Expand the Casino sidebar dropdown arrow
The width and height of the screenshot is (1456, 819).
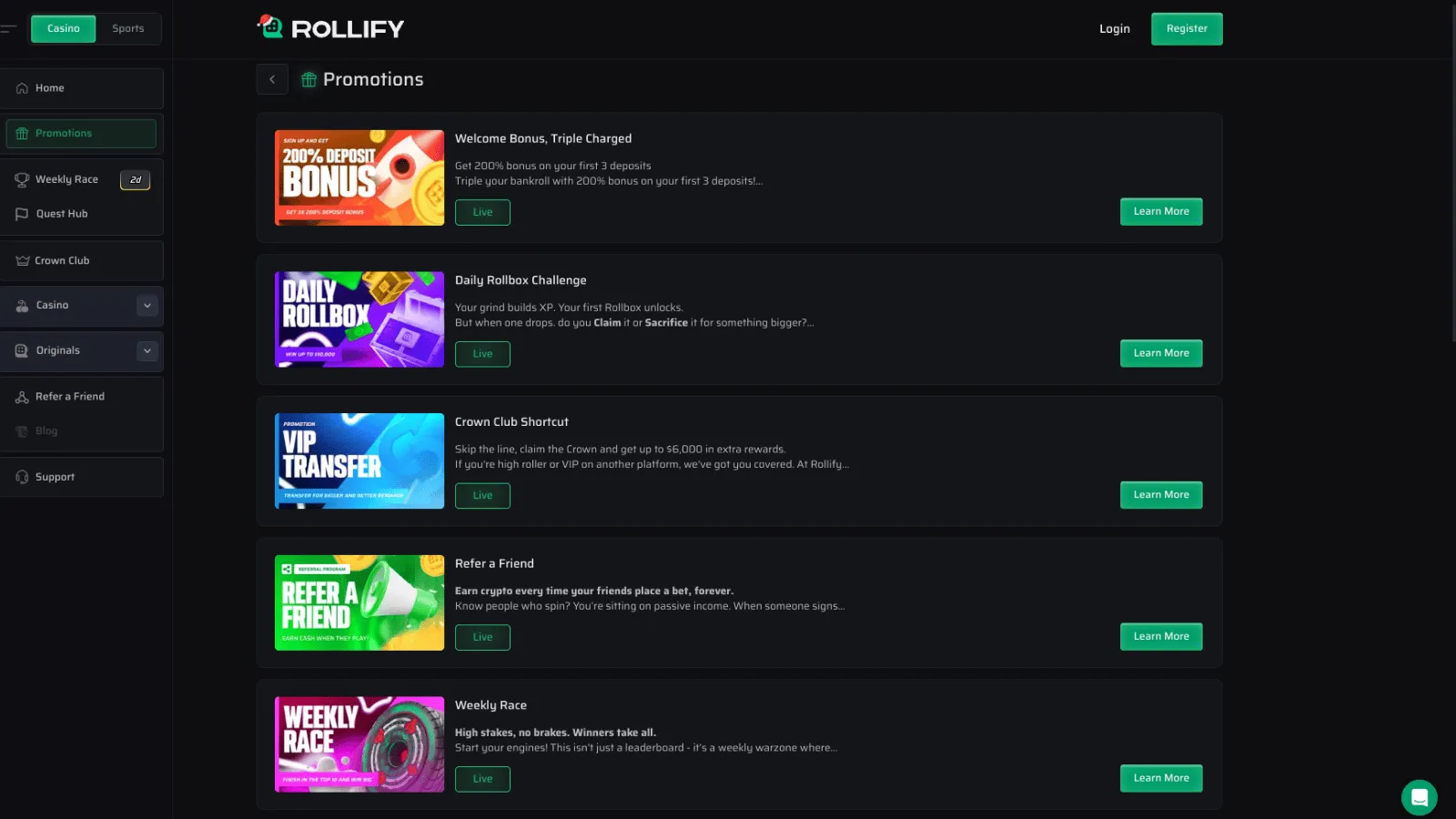click(147, 306)
